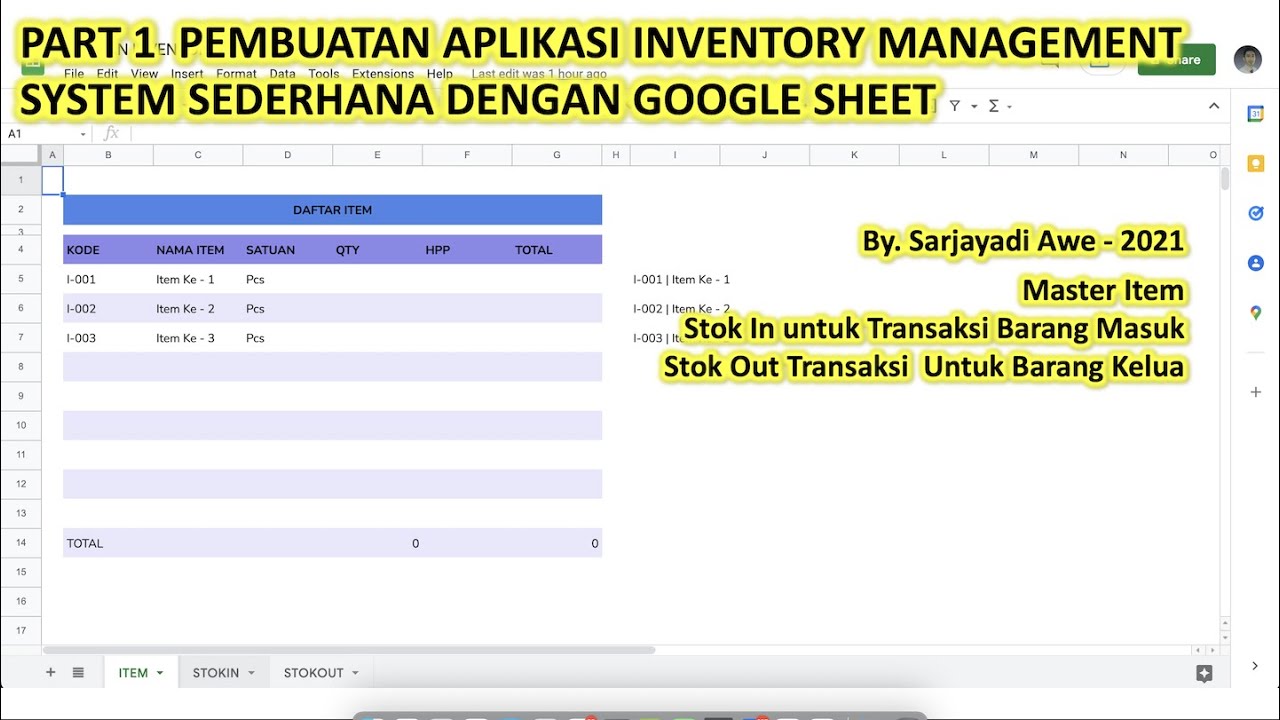Open the Edit menu

[x=107, y=74]
